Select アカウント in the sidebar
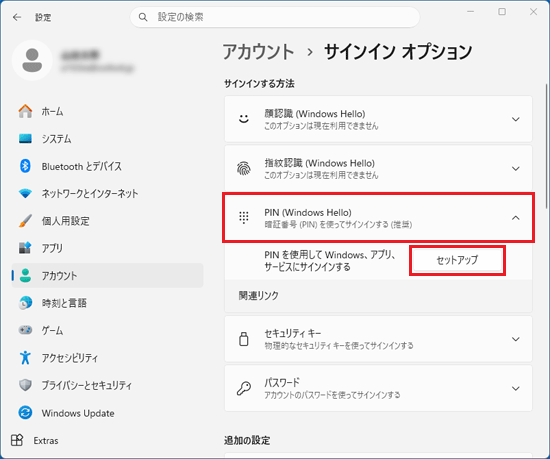The width and height of the screenshot is (550, 459). coord(107,275)
